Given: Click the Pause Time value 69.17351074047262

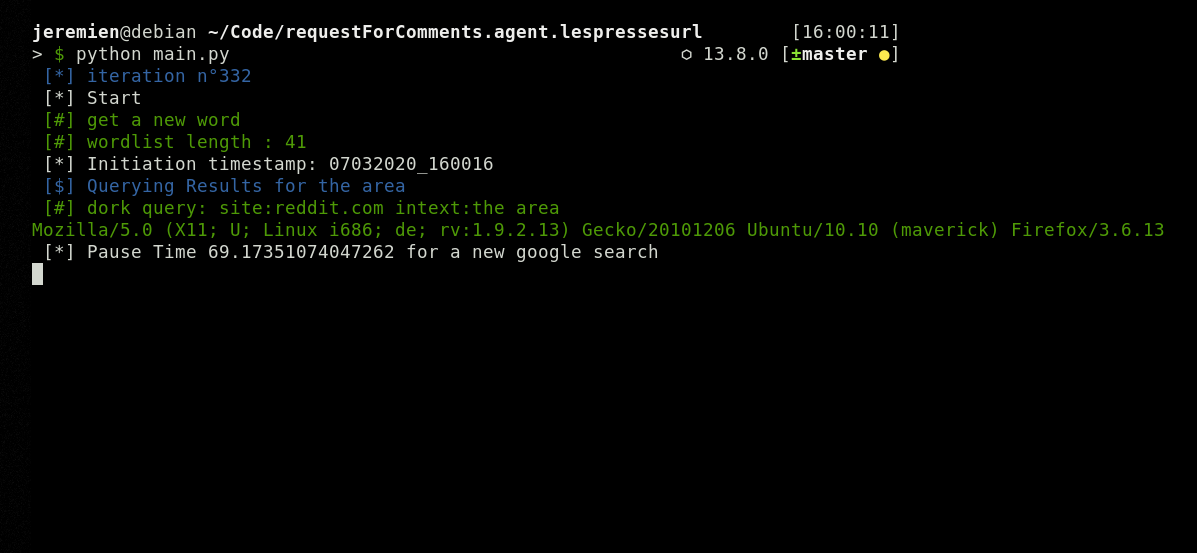Looking at the screenshot, I should pyautogui.click(x=302, y=252).
